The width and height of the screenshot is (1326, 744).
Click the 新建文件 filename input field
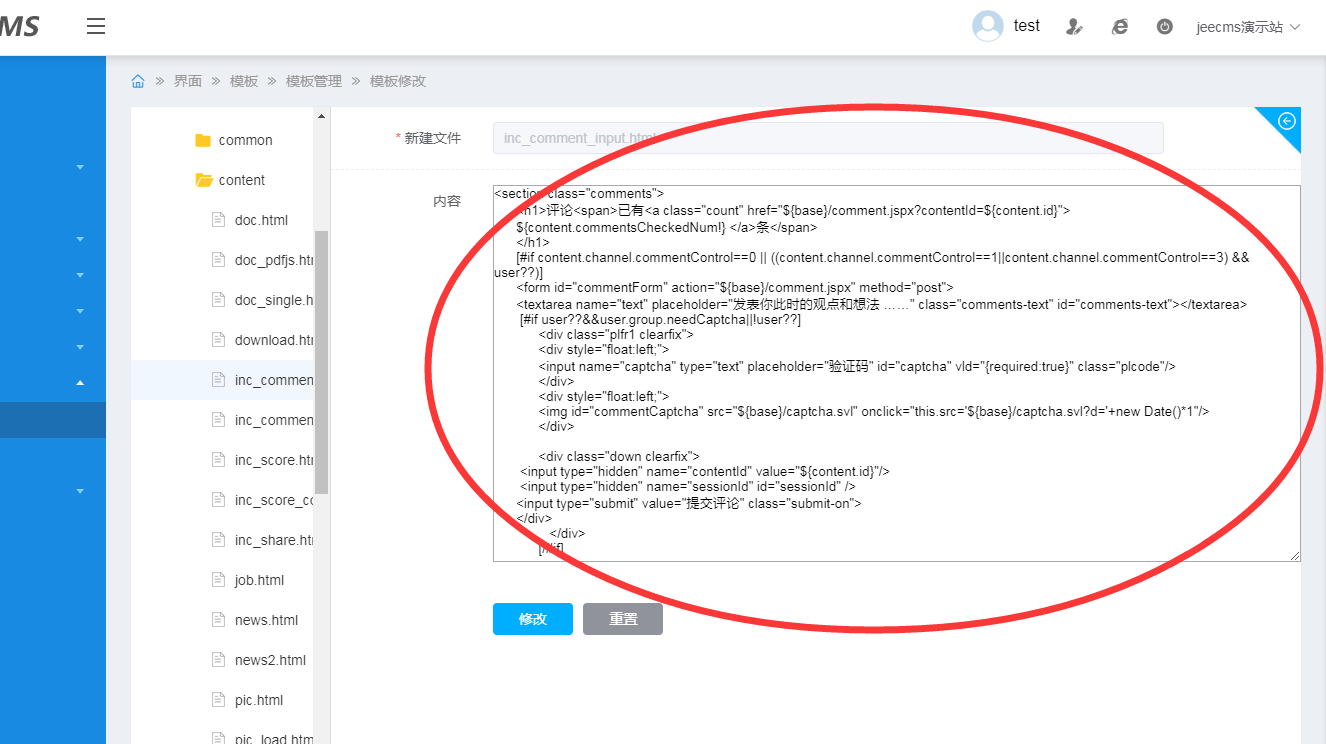coord(828,138)
